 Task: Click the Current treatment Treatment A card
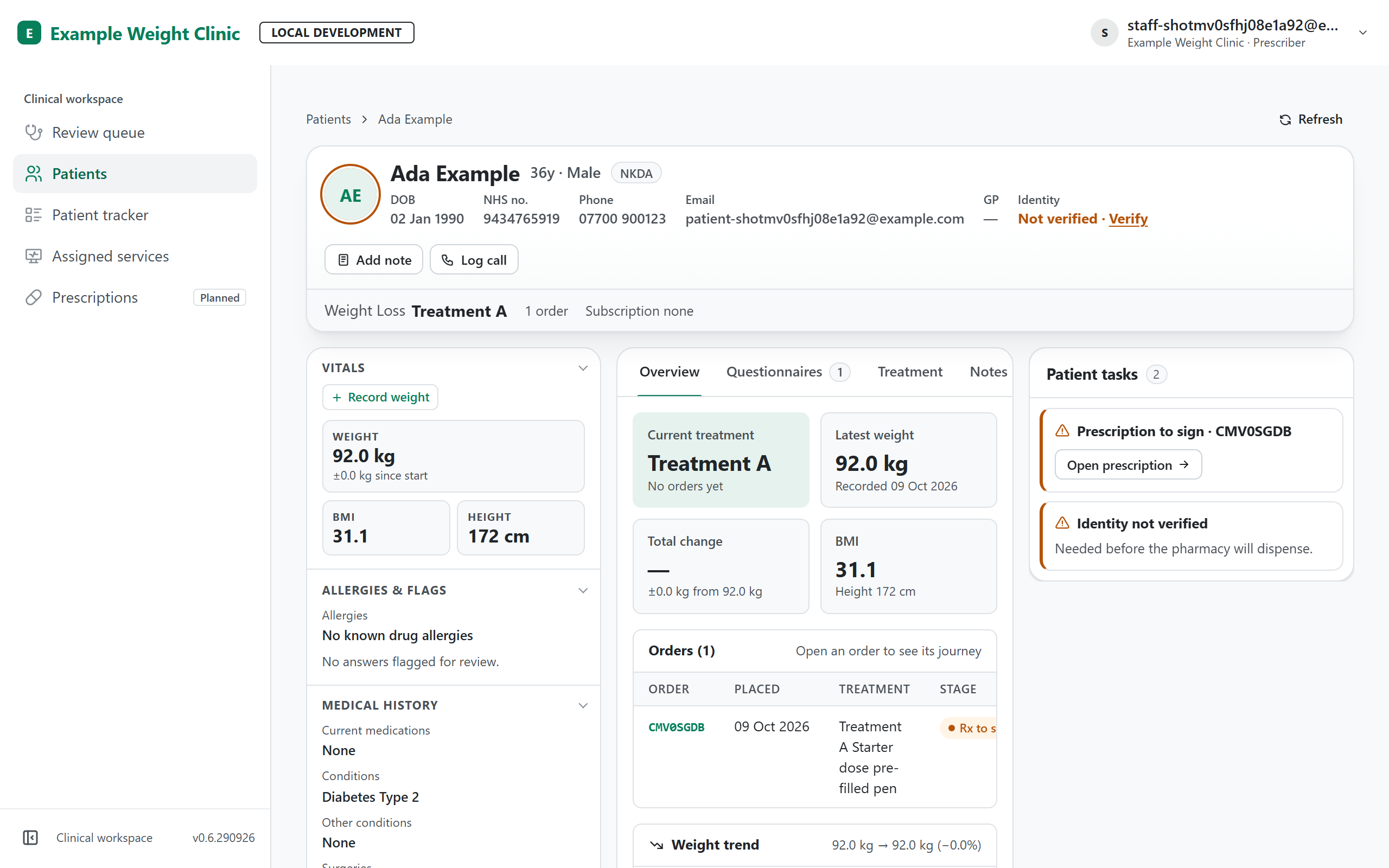tap(721, 460)
